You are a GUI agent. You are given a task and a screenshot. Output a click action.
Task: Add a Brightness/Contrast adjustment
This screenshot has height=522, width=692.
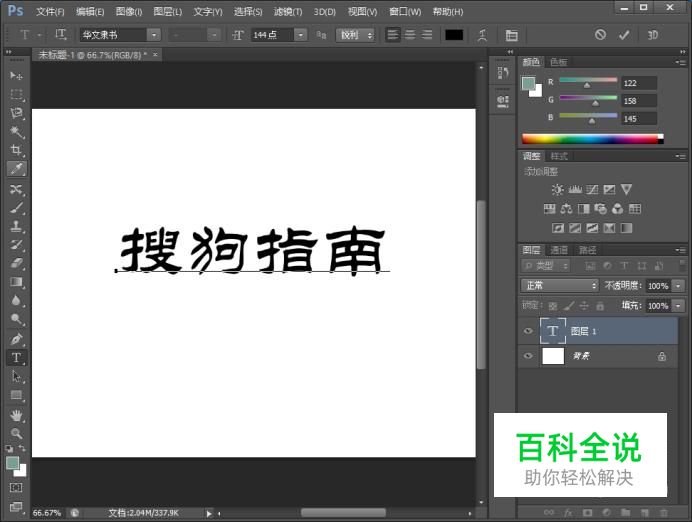pos(557,190)
